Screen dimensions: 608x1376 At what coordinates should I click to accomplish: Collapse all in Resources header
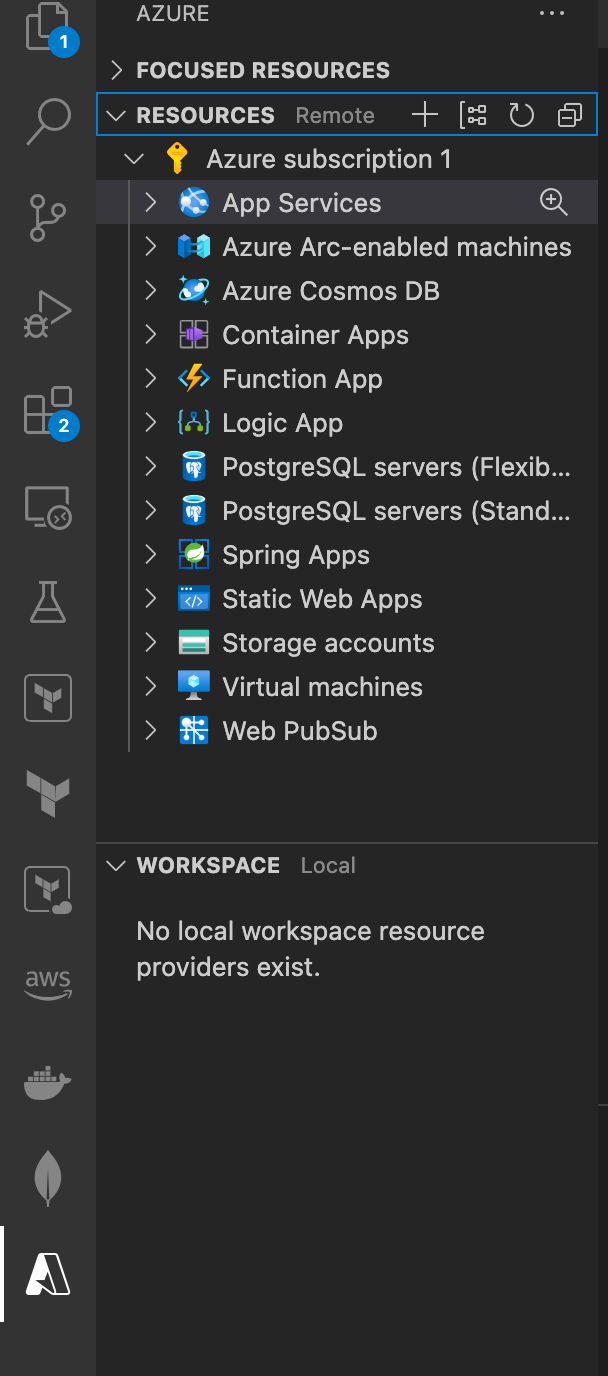tap(569, 115)
